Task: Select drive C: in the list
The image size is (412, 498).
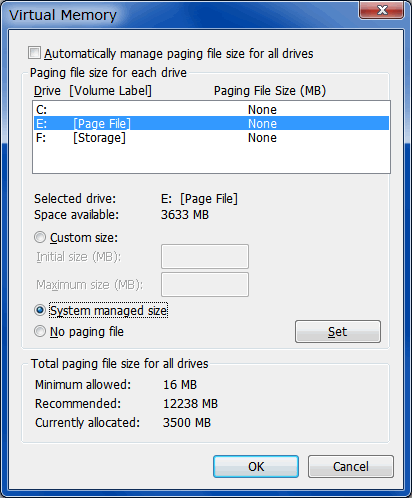Action: pyautogui.click(x=211, y=109)
